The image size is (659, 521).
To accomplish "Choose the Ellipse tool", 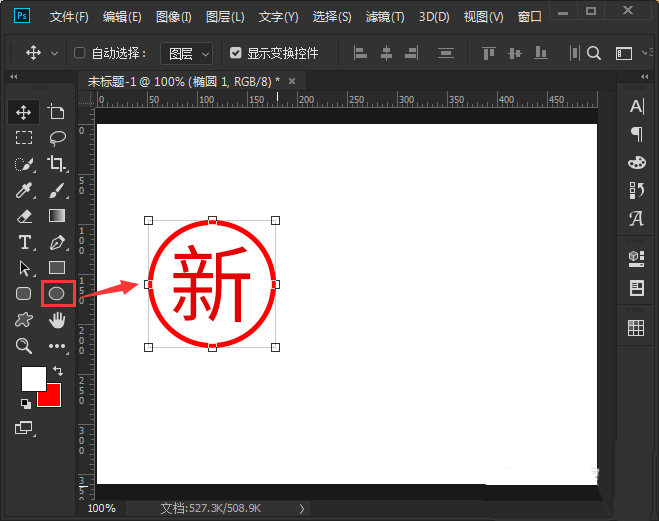I will (x=57, y=294).
